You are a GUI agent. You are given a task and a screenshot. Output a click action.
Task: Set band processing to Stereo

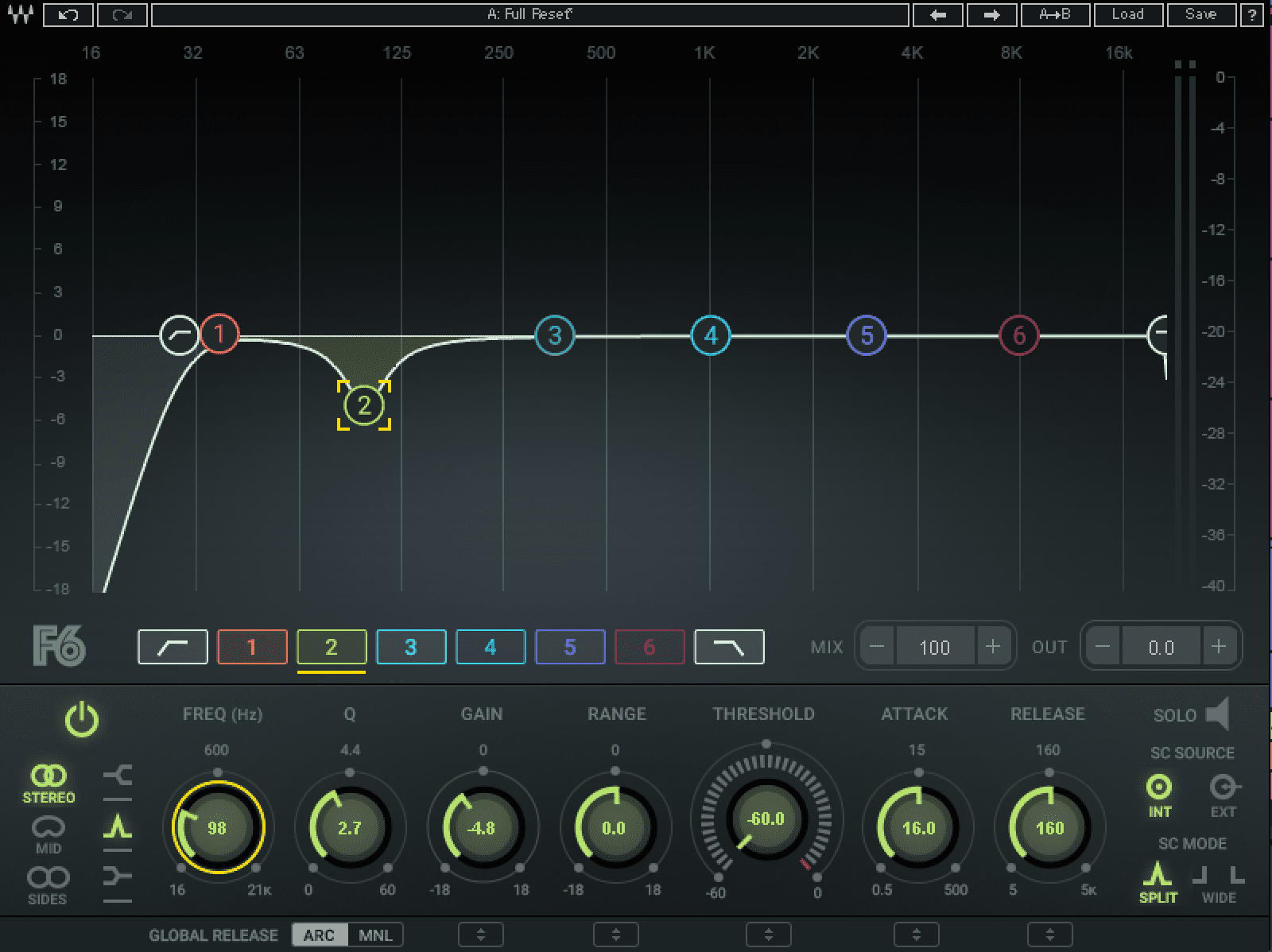48,784
